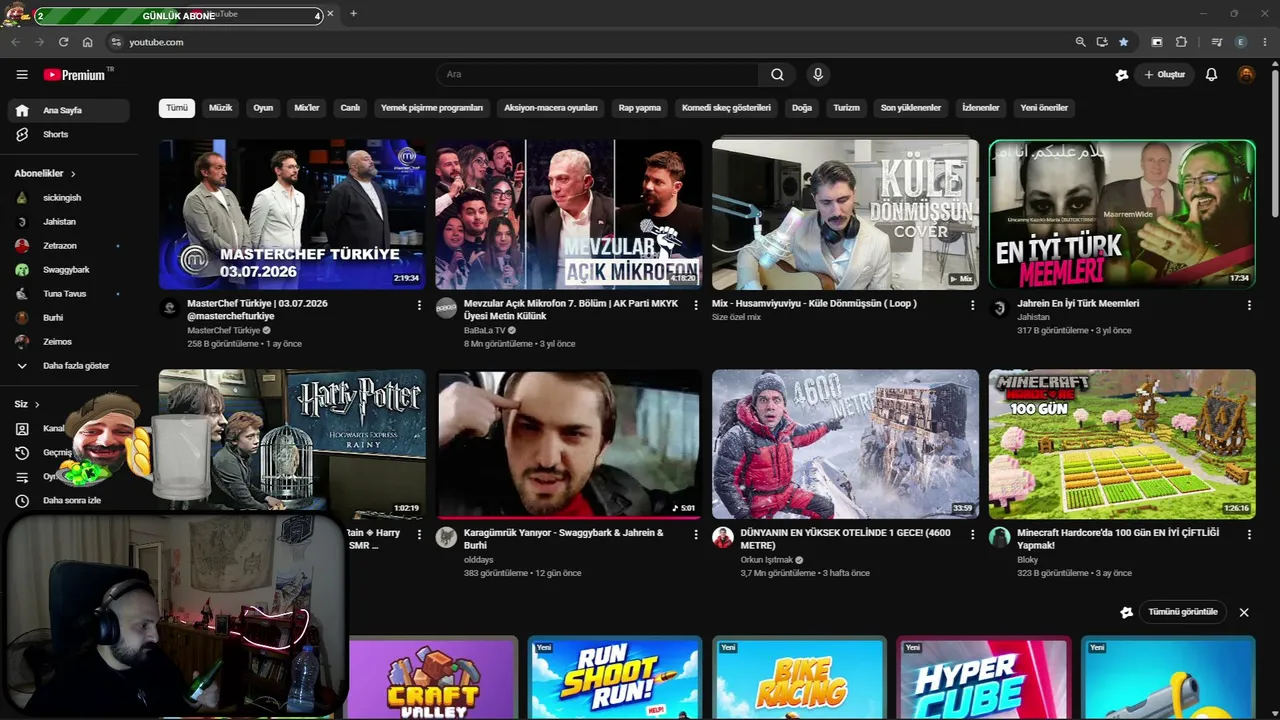Open Swaggybark channel avatar in sidebar
This screenshot has height=720, width=1280.
click(22, 270)
